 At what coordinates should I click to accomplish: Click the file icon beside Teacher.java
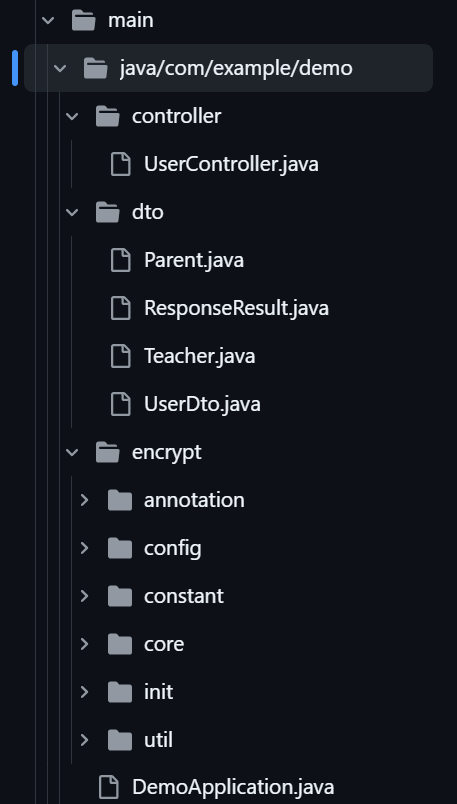pyautogui.click(x=121, y=356)
